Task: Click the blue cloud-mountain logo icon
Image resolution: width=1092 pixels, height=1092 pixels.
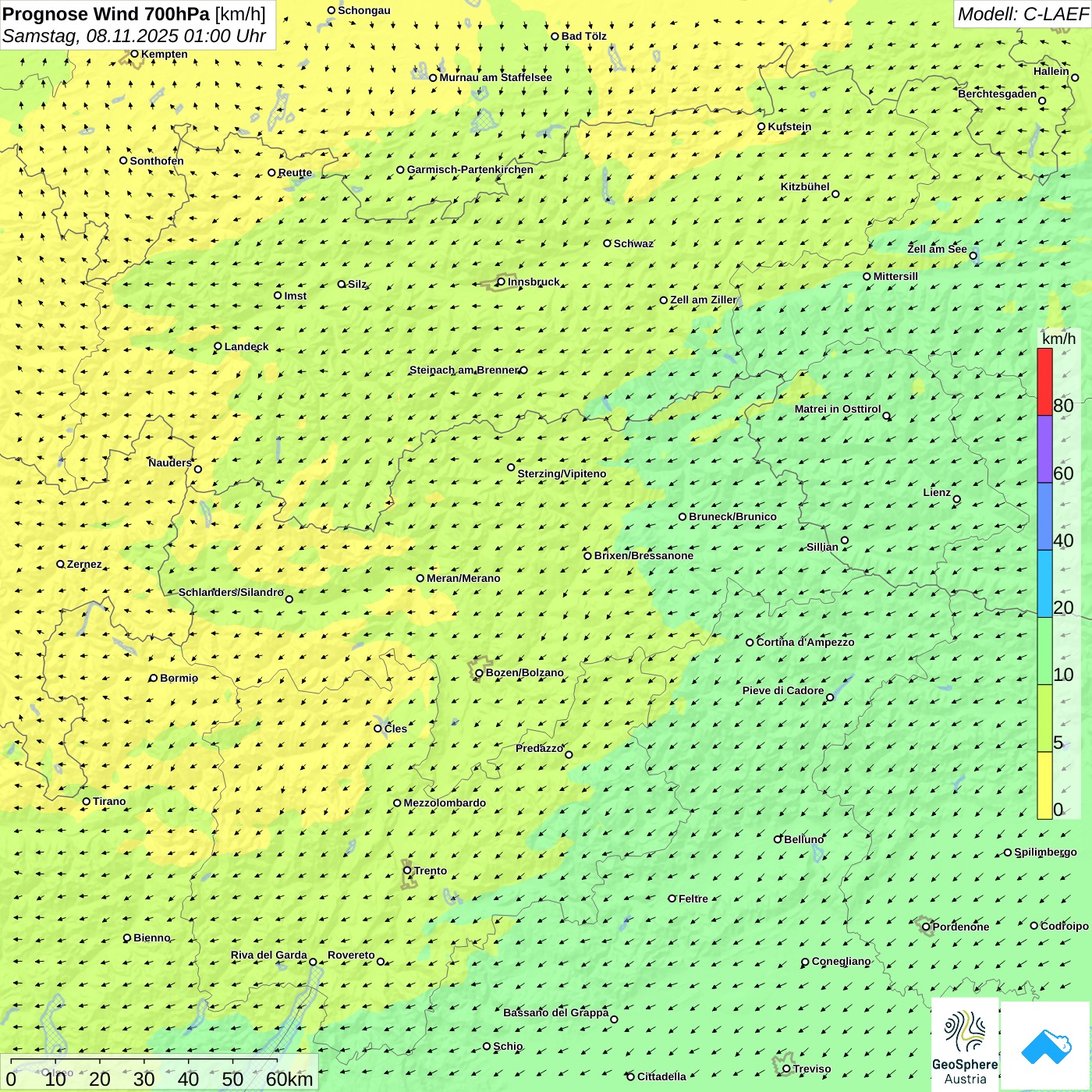Action: (1046, 1046)
